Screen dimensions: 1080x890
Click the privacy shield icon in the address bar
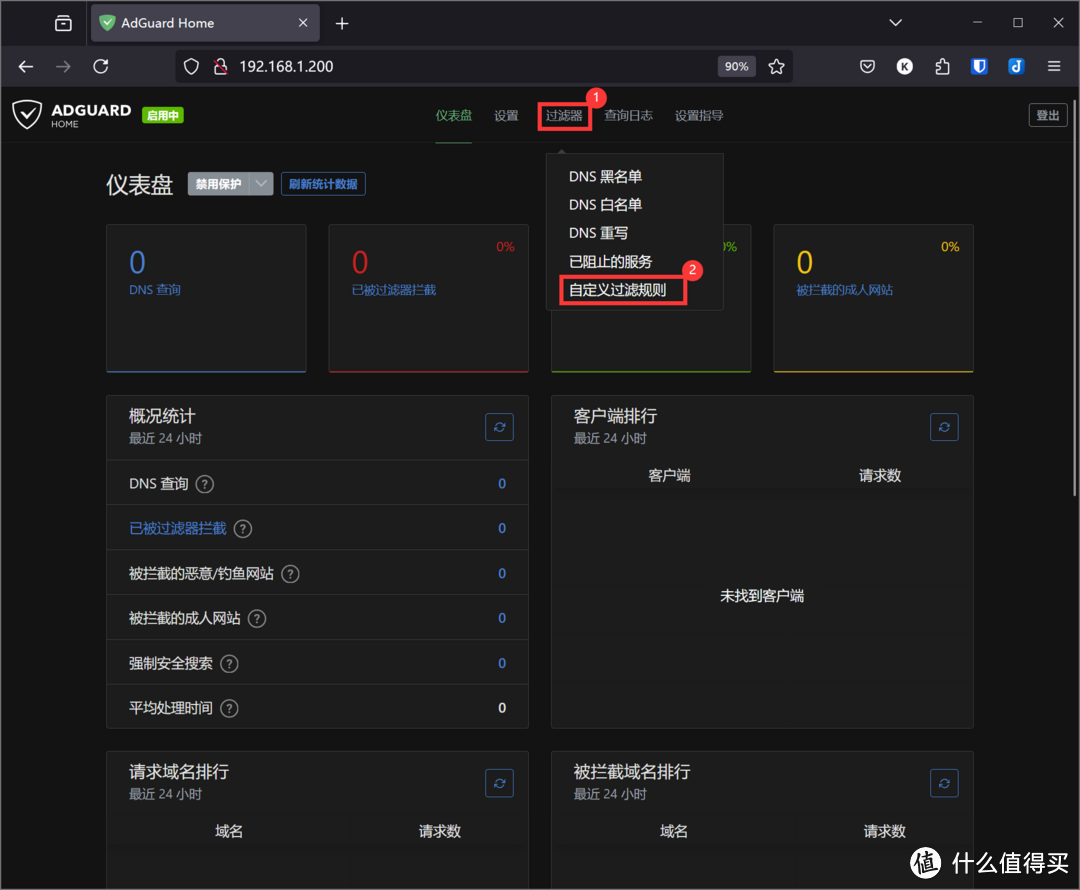coord(190,66)
